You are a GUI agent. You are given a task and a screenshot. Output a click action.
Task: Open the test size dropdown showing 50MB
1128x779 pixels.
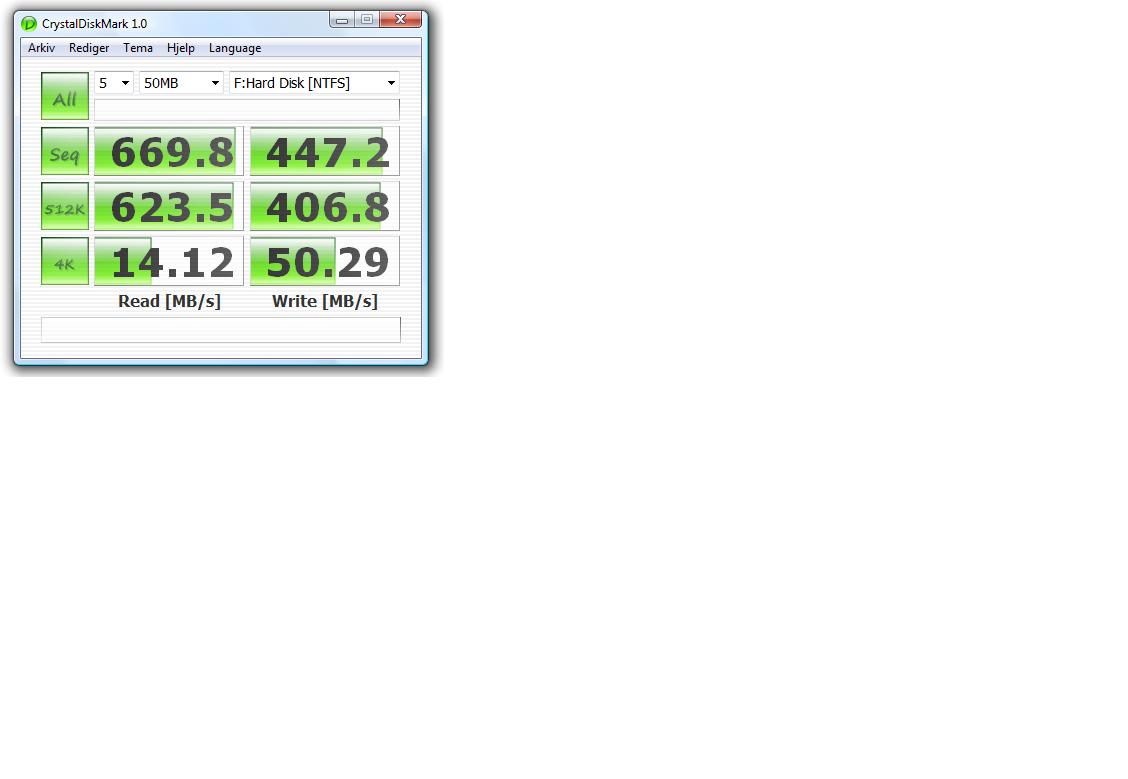coord(181,83)
